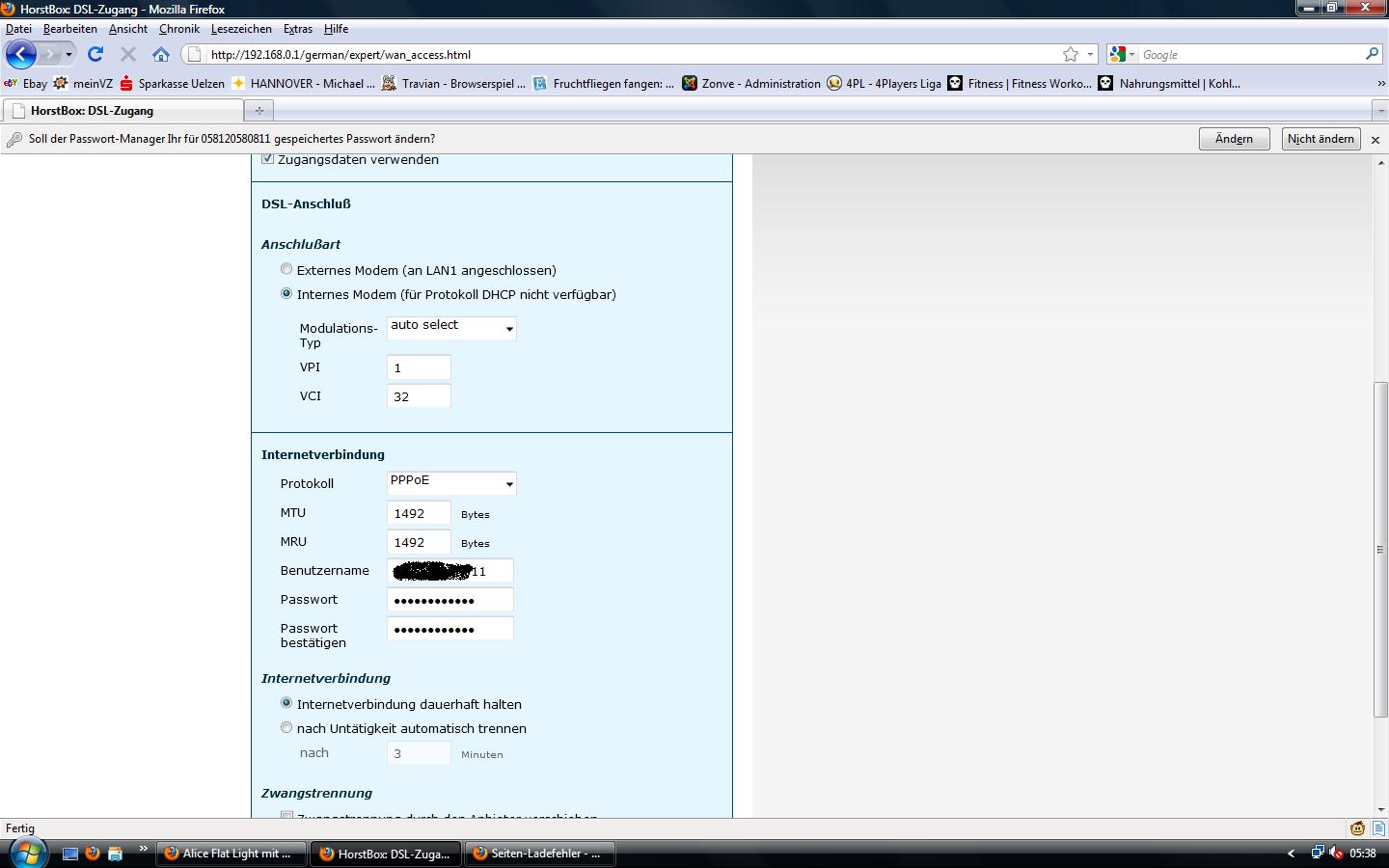Select nach Untätigkeit automatisch trennen option
This screenshot has height=868, width=1389.
click(x=286, y=728)
